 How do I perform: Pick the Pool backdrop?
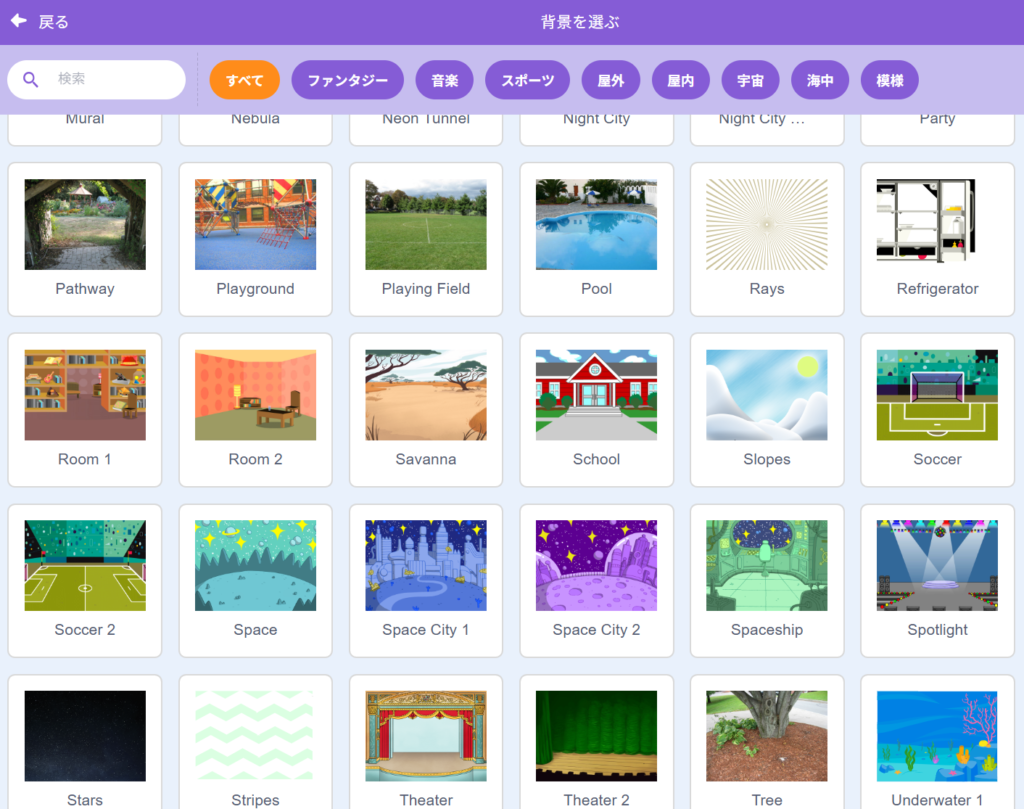[596, 225]
